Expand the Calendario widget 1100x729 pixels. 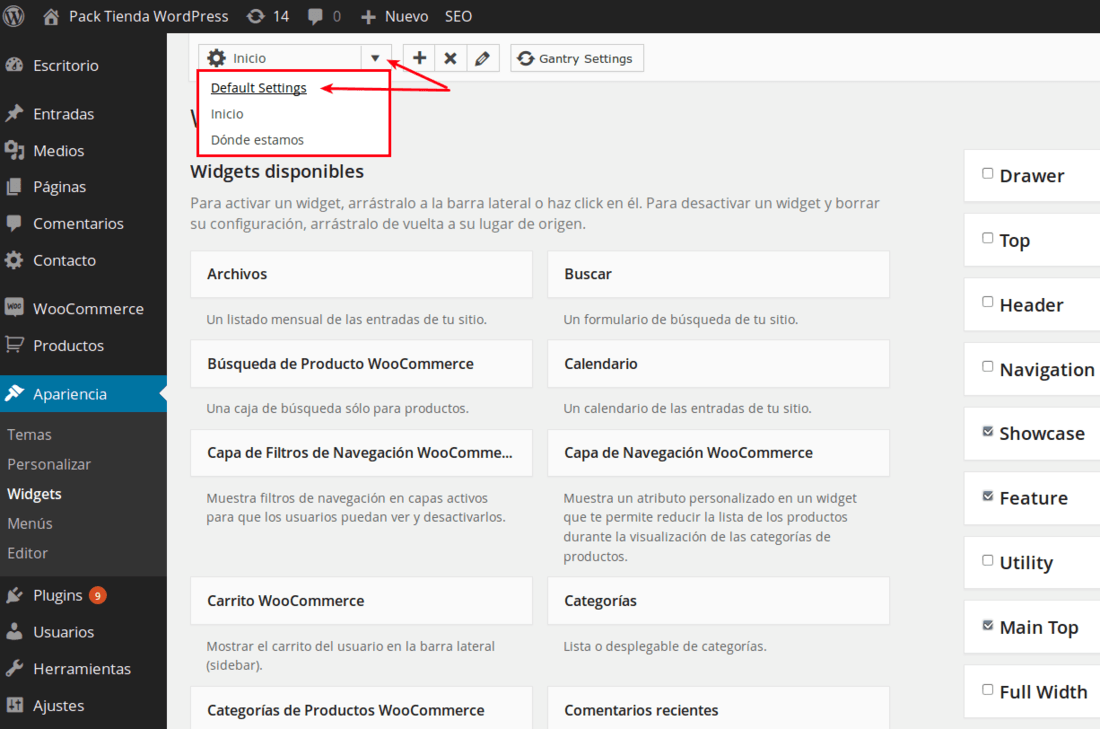click(718, 363)
